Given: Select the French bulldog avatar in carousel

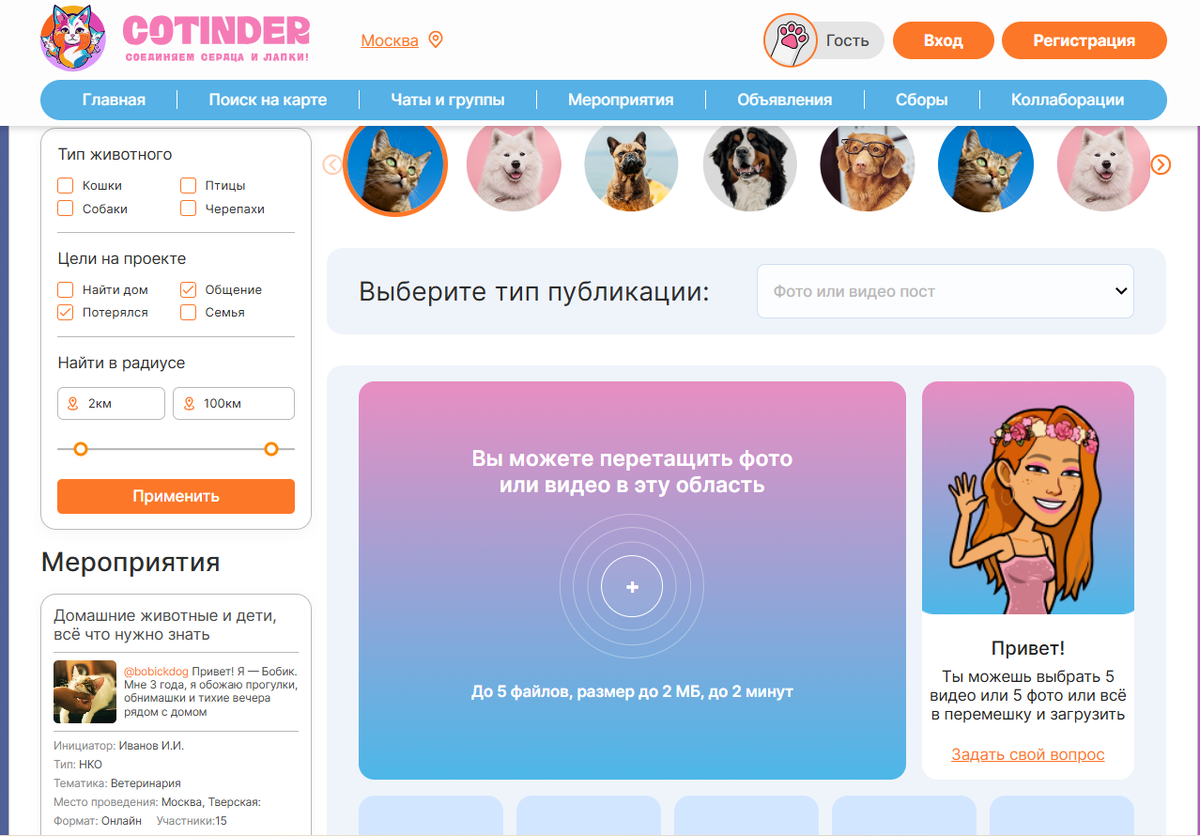Looking at the screenshot, I should point(632,165).
